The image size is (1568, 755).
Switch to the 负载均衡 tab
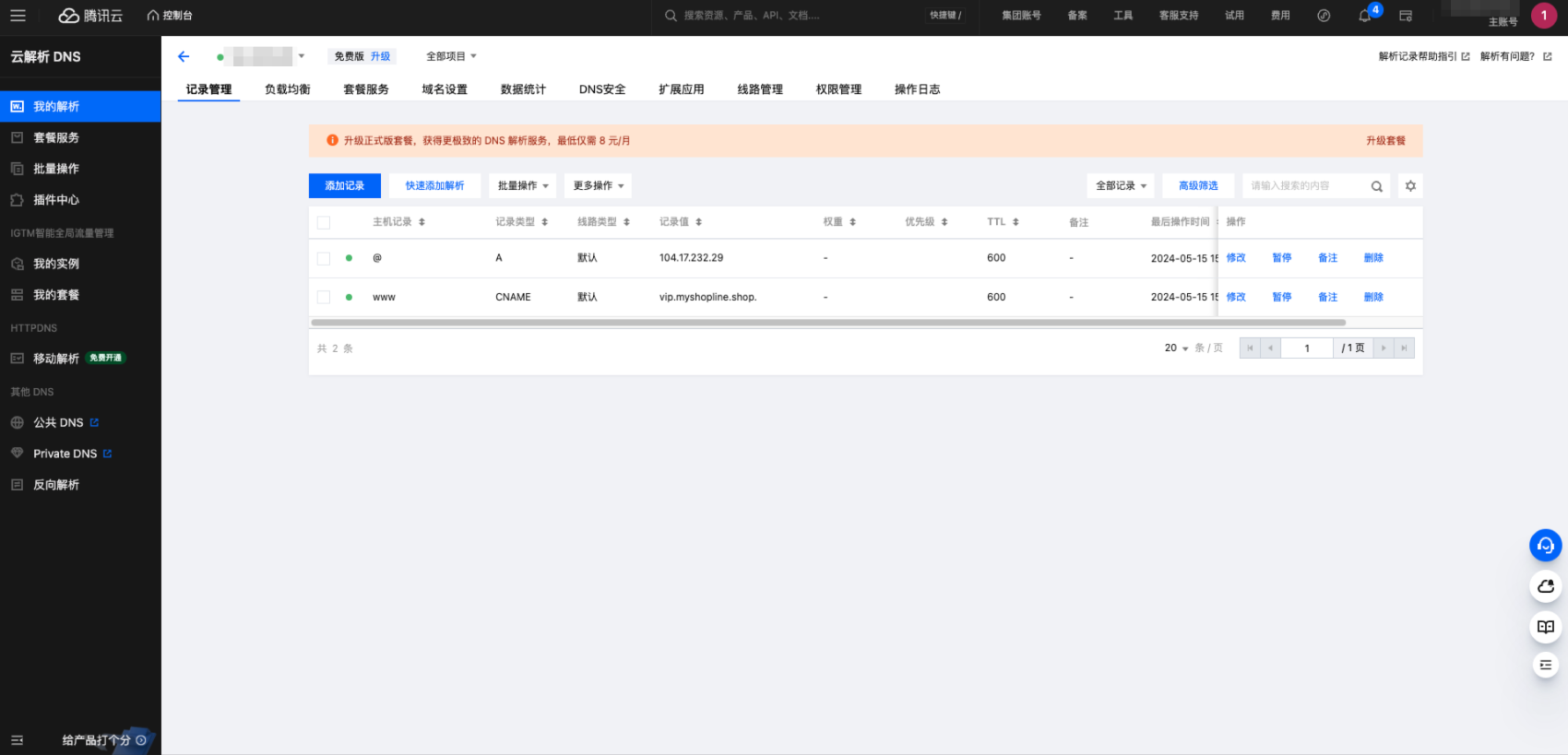coord(287,89)
